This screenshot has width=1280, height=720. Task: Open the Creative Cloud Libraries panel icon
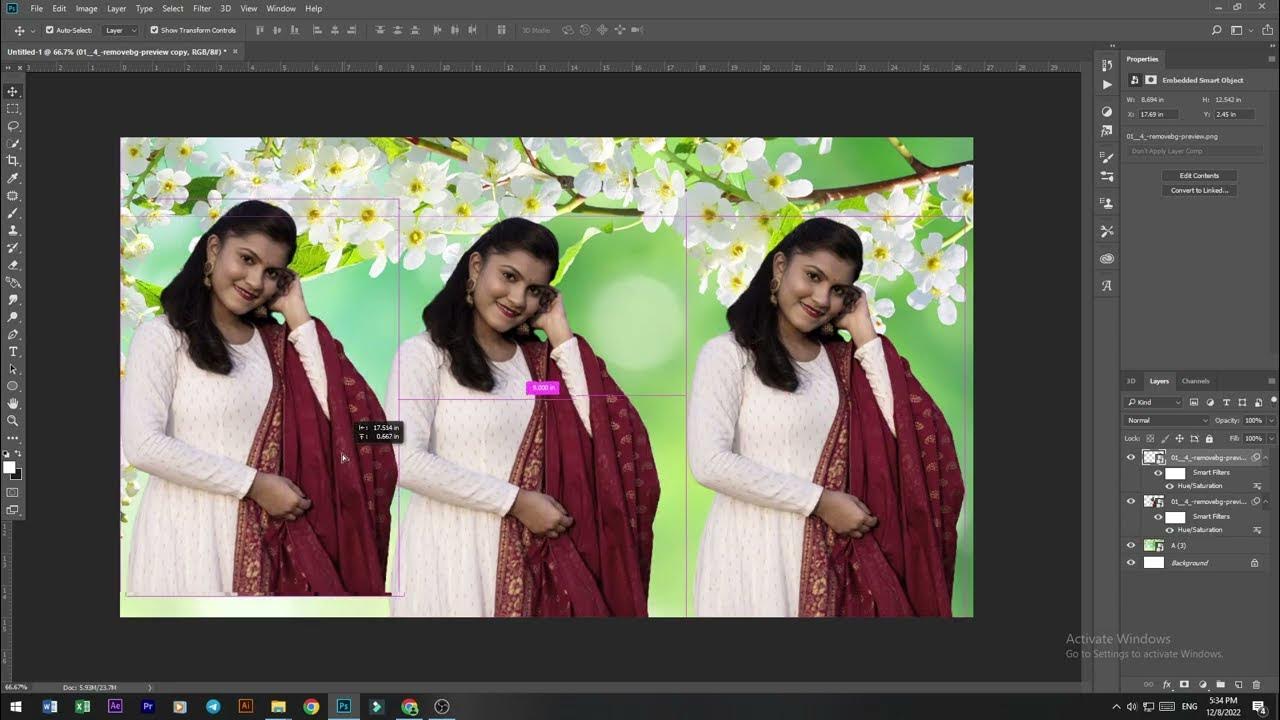pos(1107,259)
